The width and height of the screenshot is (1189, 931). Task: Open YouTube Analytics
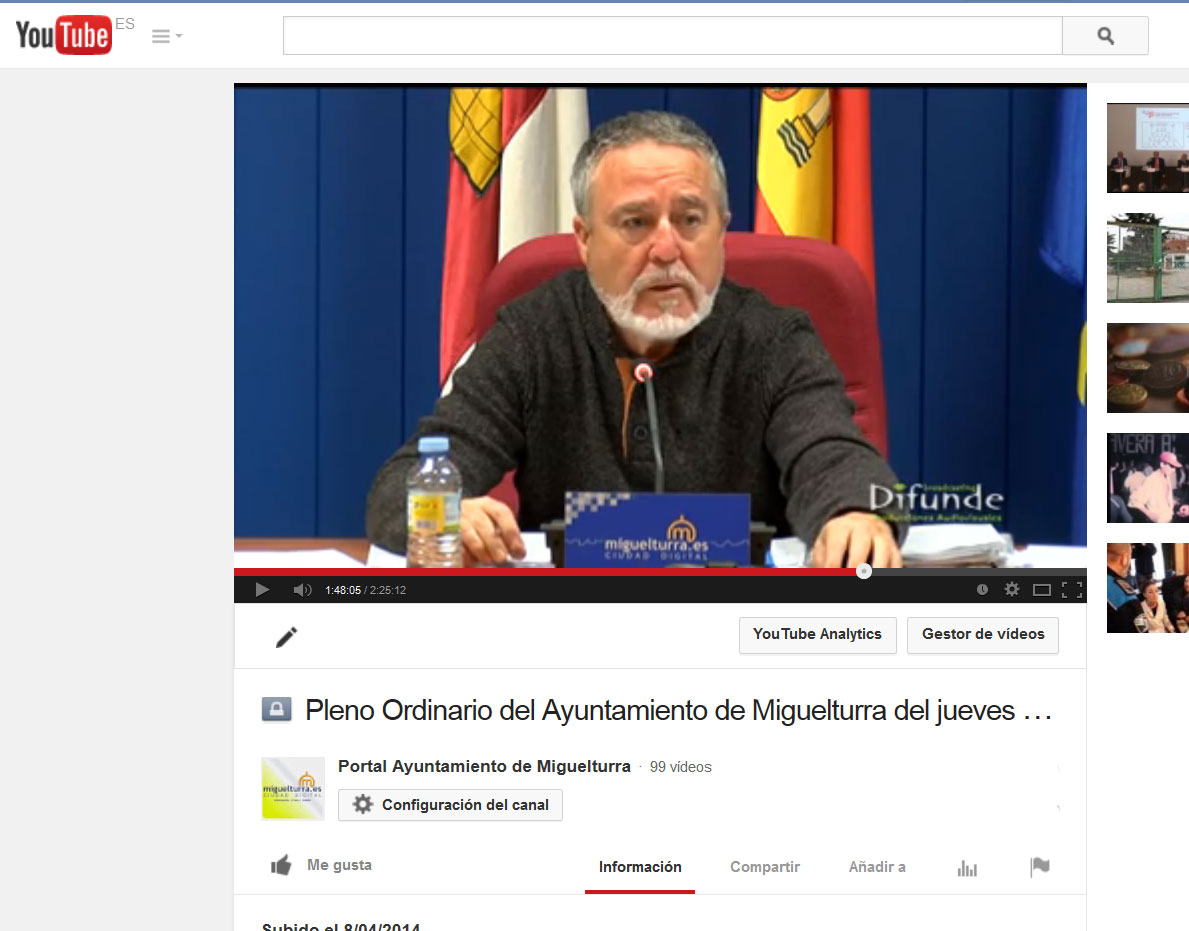click(x=817, y=635)
